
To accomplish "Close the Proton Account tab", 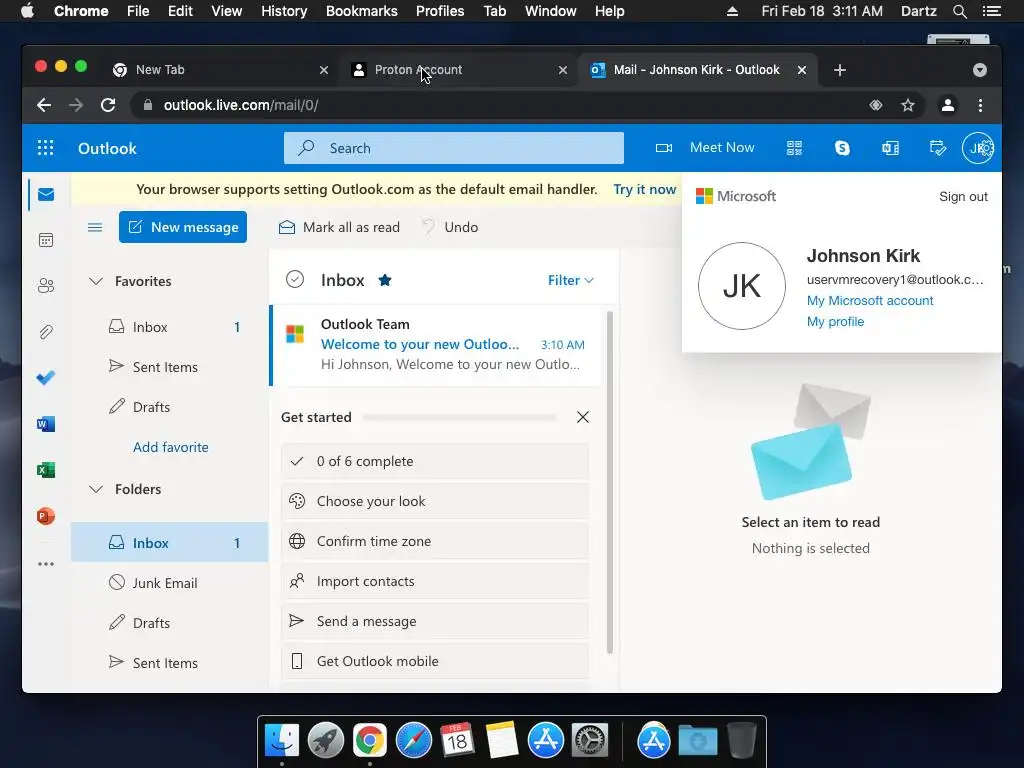I will coord(562,70).
